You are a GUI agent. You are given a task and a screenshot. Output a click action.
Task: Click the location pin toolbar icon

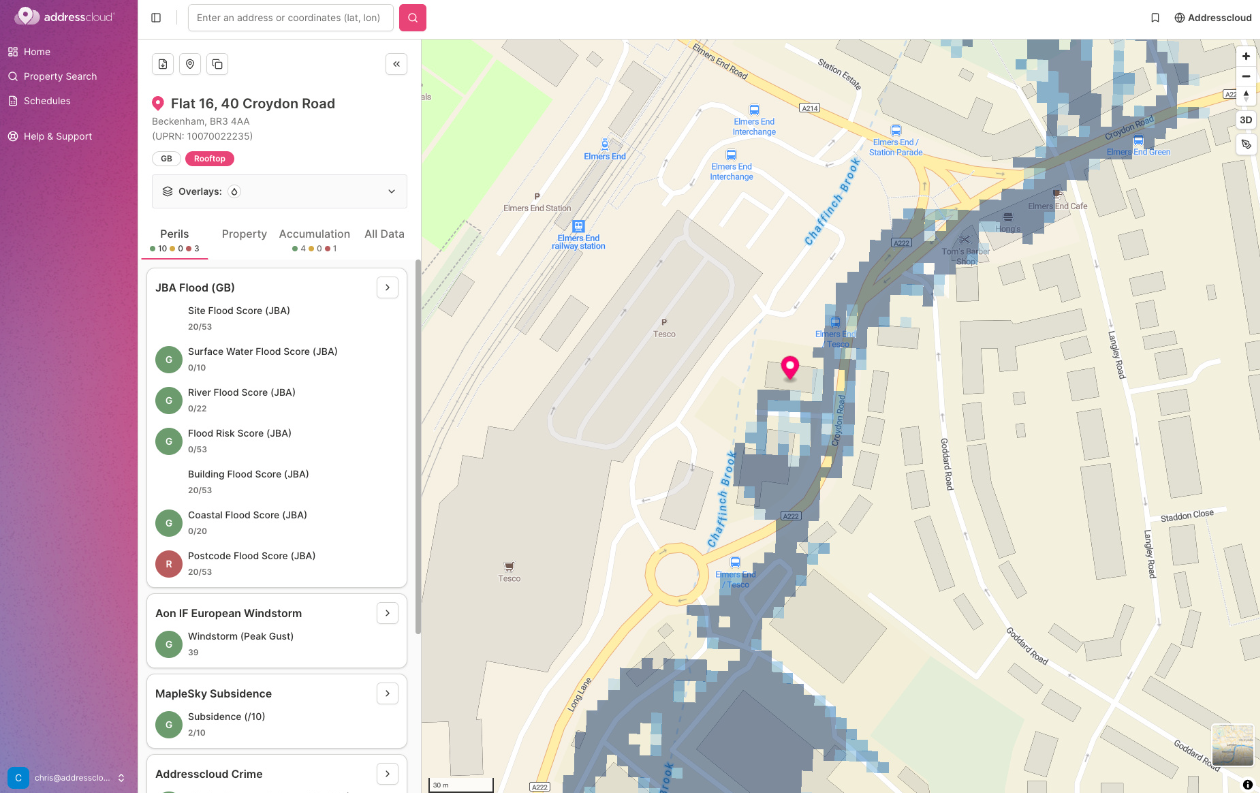pyautogui.click(x=190, y=64)
